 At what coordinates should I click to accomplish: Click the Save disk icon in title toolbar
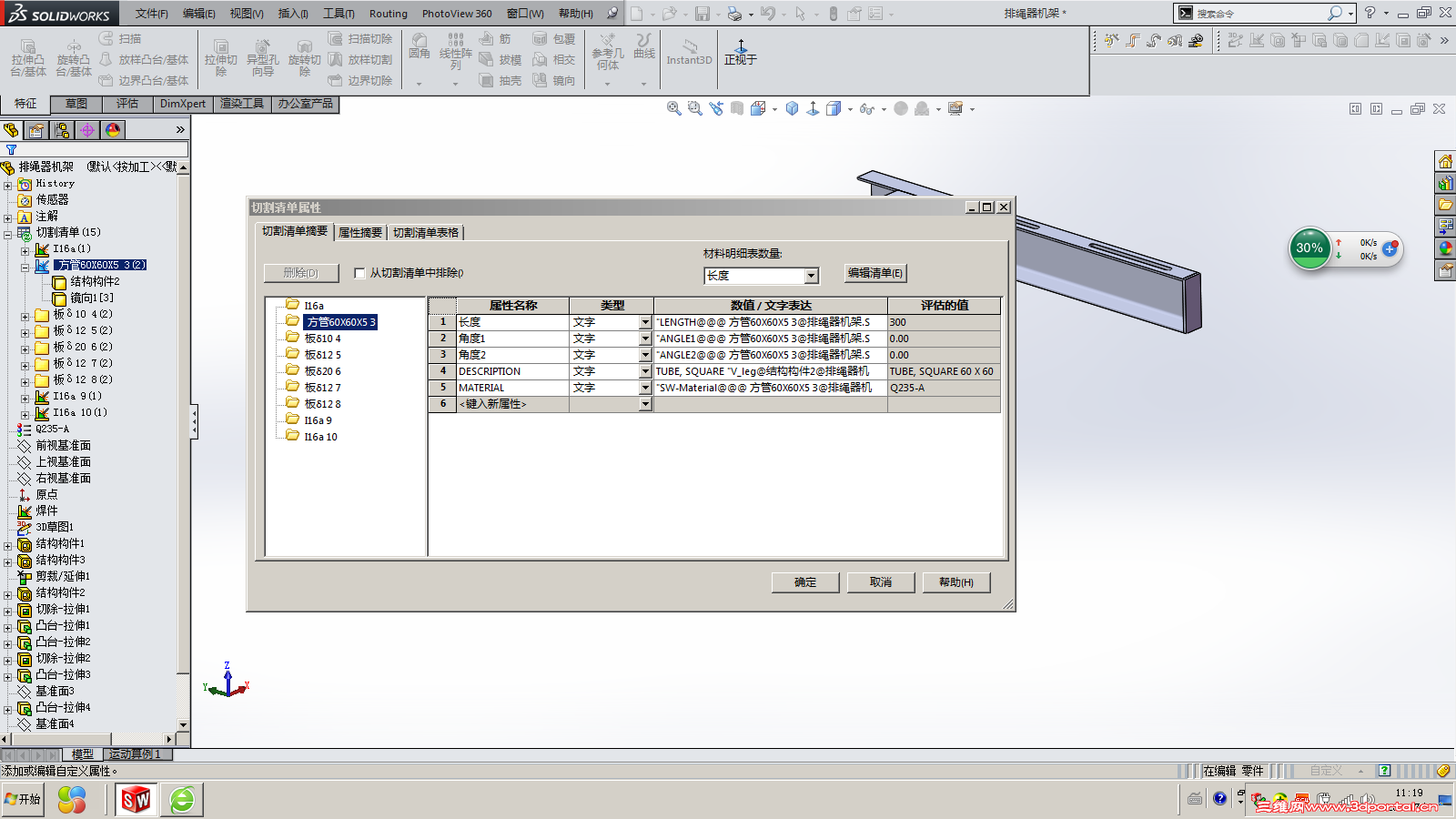point(703,14)
